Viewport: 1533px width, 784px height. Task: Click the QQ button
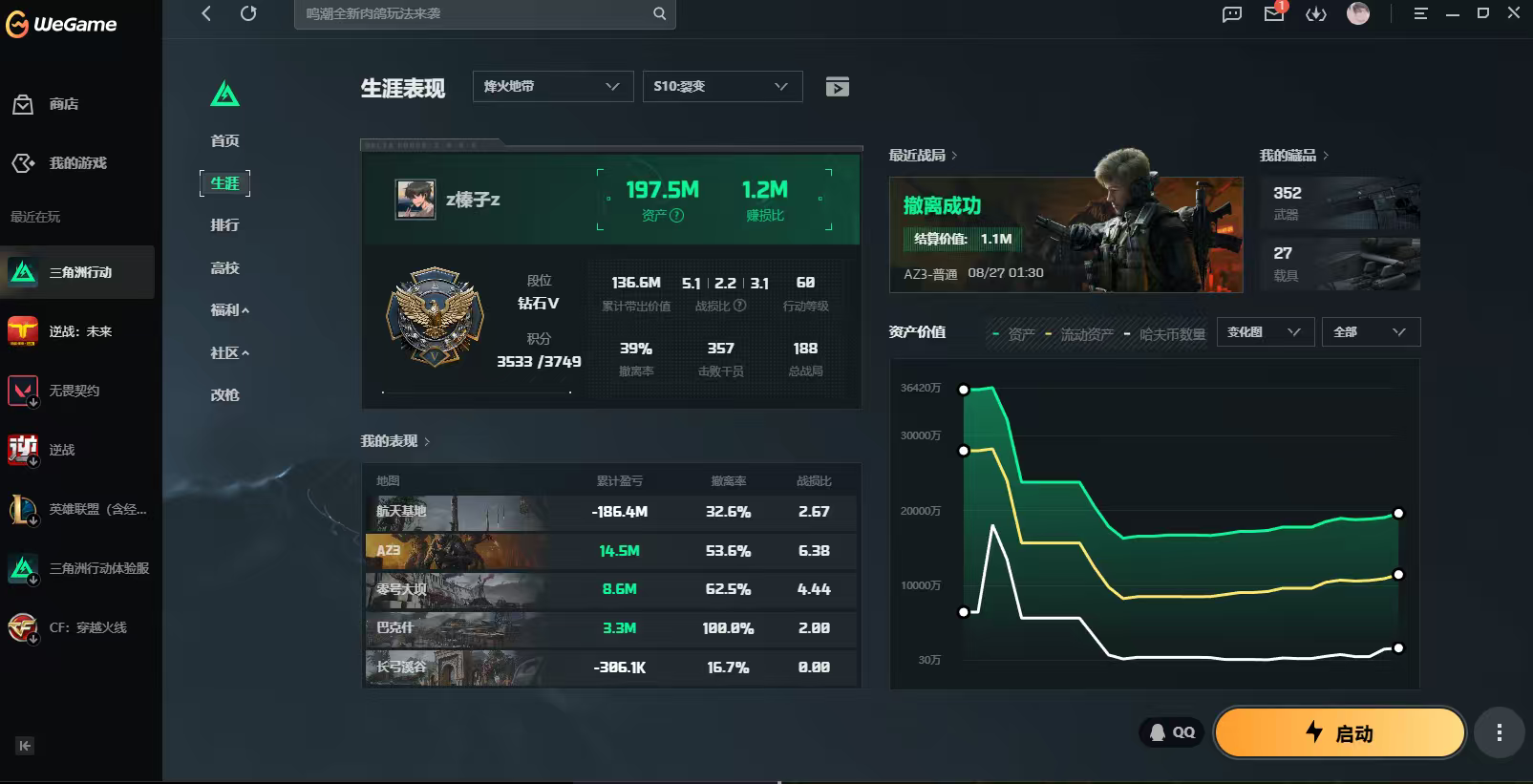tap(1172, 732)
